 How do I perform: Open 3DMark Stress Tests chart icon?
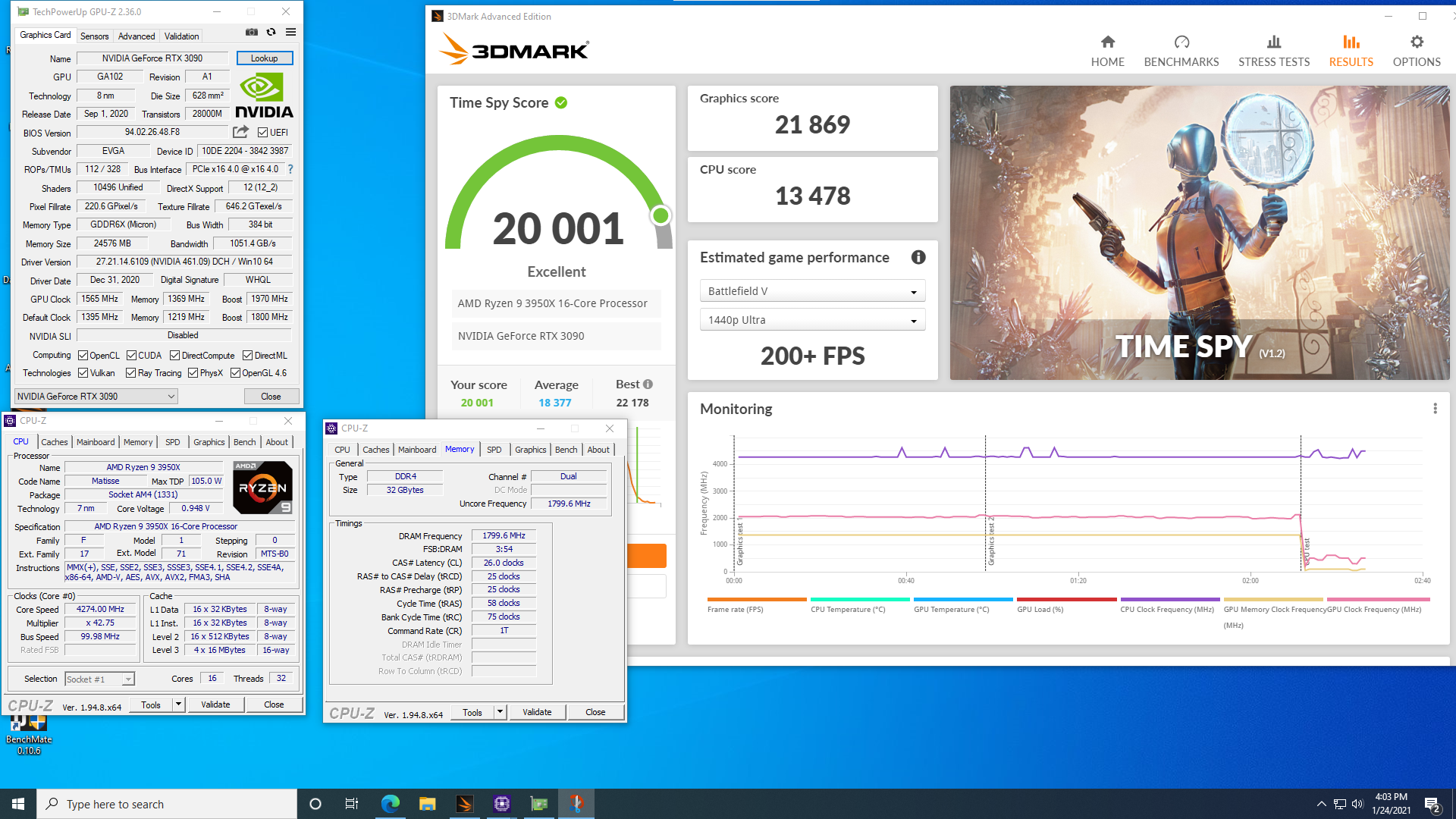1274,42
